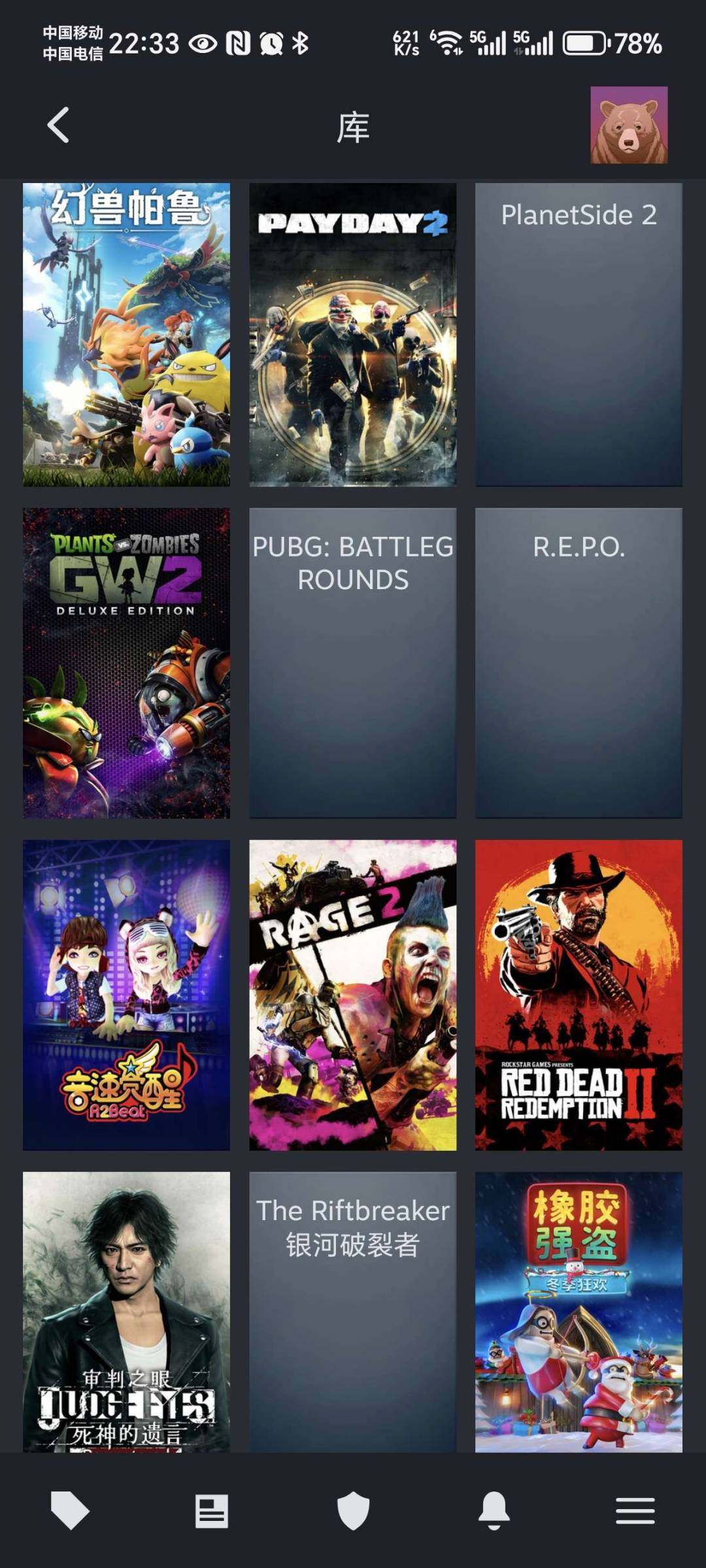Viewport: 706px width, 1568px height.
Task: Open the news feed icon tab
Action: click(212, 1511)
